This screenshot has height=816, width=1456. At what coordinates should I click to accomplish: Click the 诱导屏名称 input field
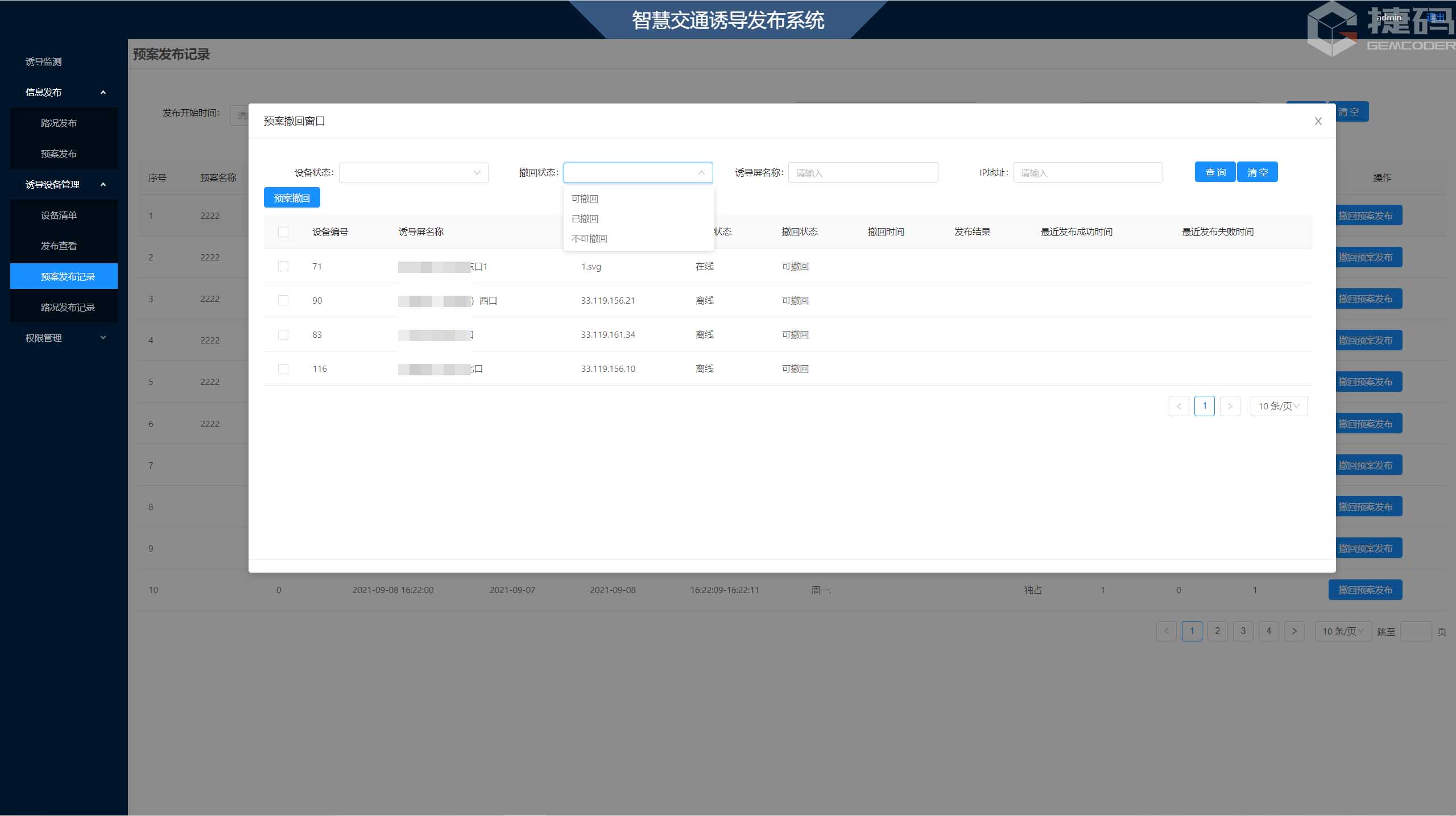click(863, 173)
